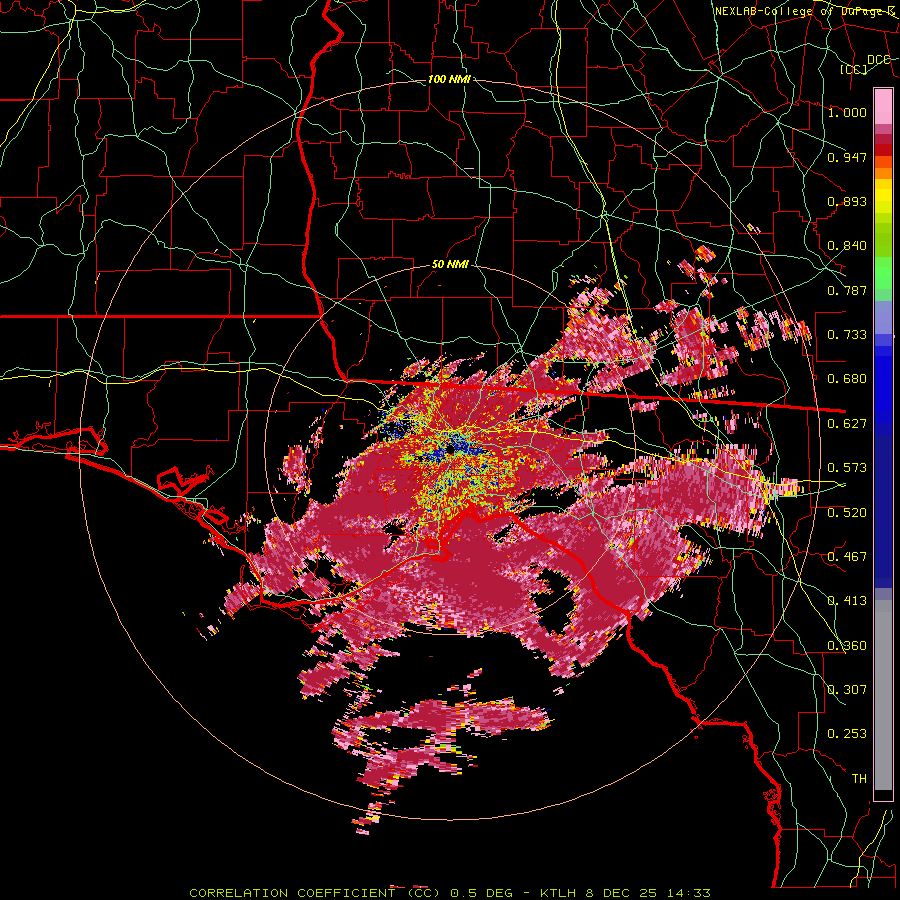Click the bright green segment of color bar
Image resolution: width=900 pixels, height=900 pixels.
tap(883, 273)
